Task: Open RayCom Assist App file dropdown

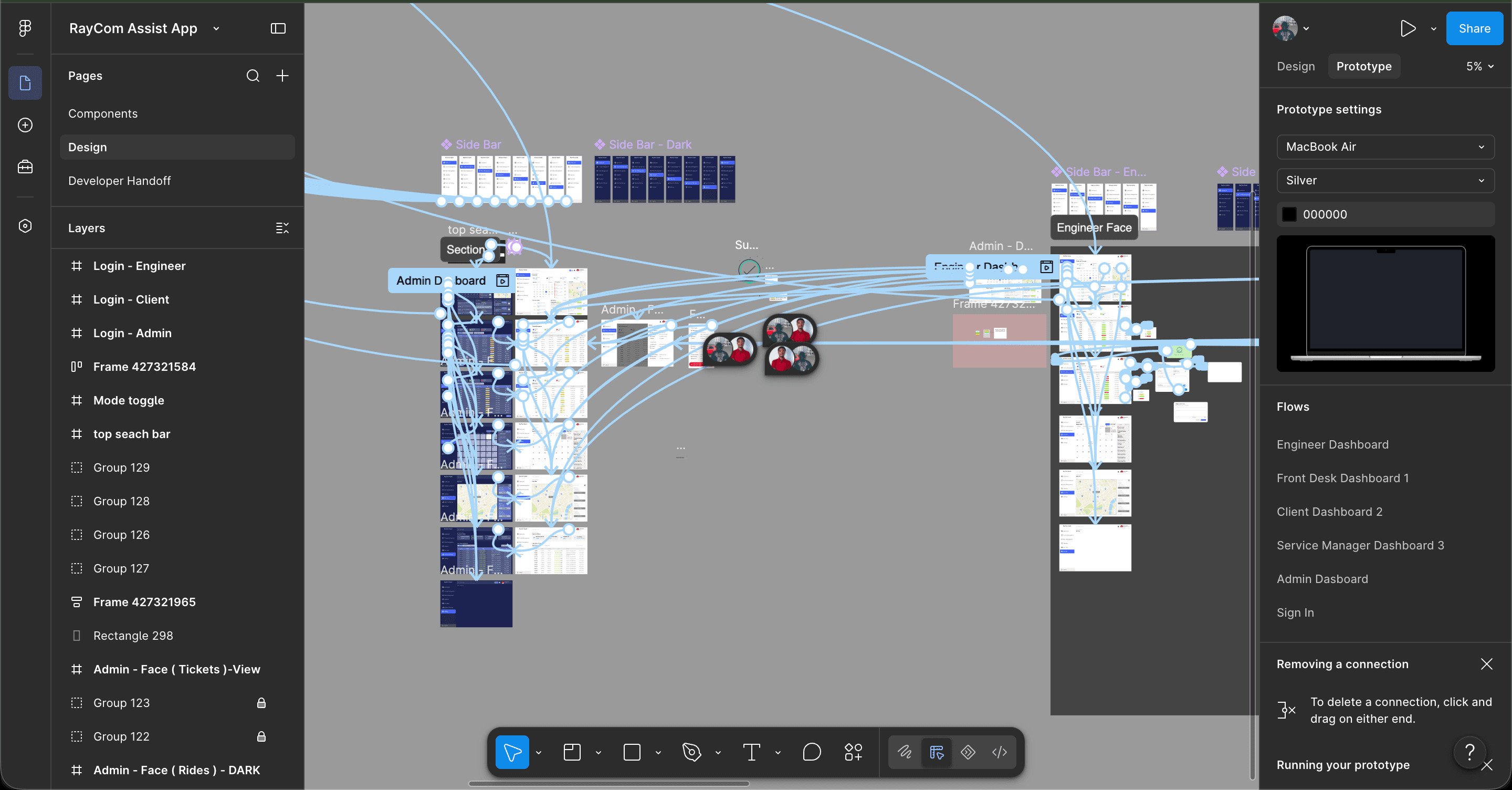Action: [216, 28]
